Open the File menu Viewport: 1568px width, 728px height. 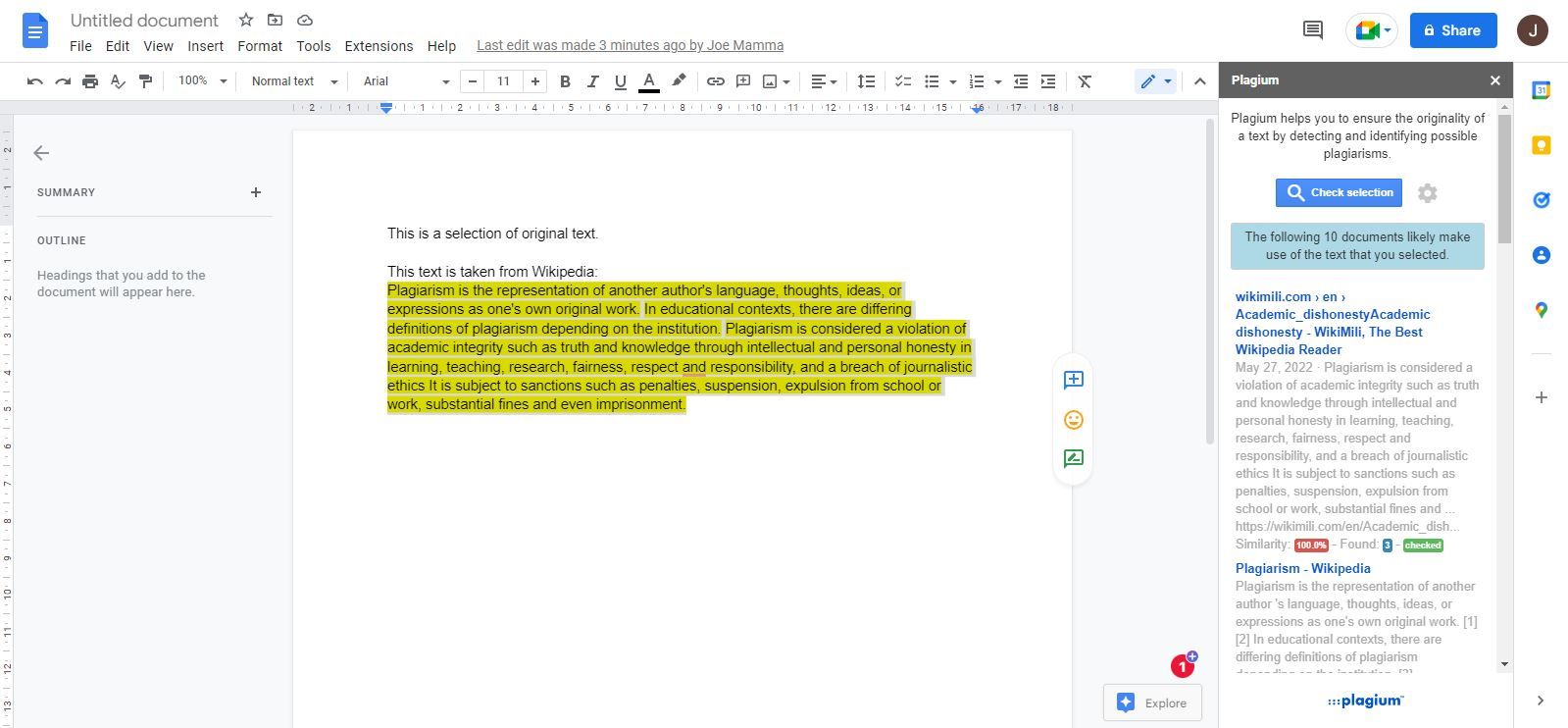80,46
